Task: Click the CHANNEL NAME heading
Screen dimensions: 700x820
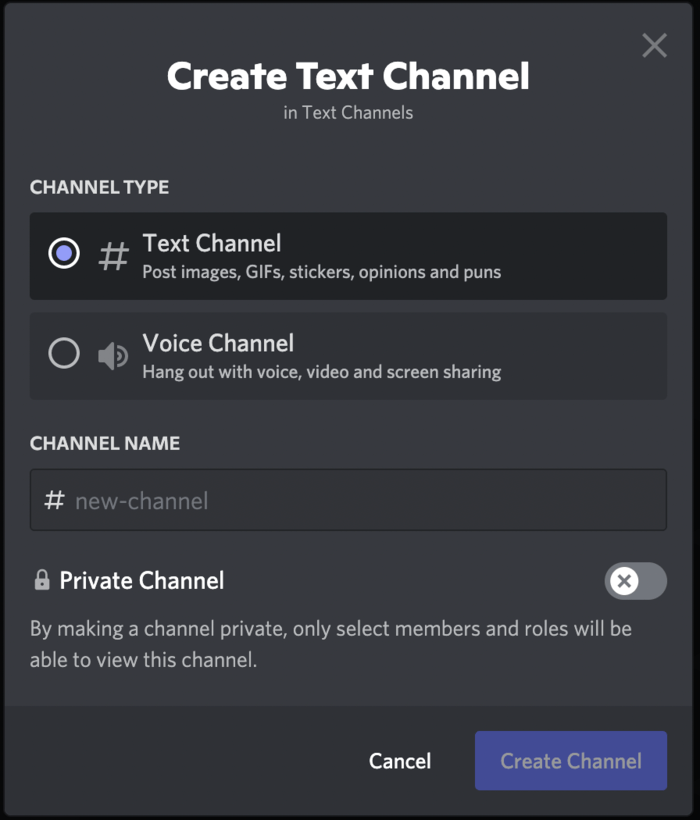Action: (x=105, y=443)
